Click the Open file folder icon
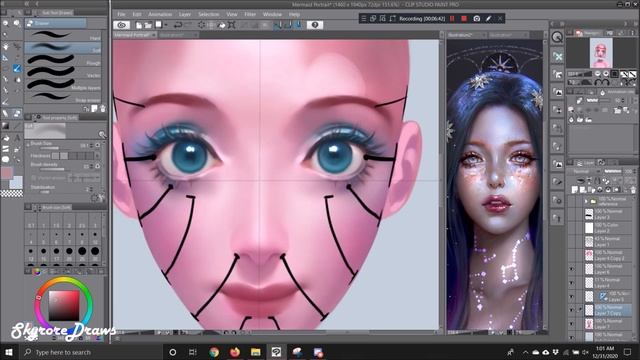This screenshot has width=640, height=360. pyautogui.click(x=147, y=25)
